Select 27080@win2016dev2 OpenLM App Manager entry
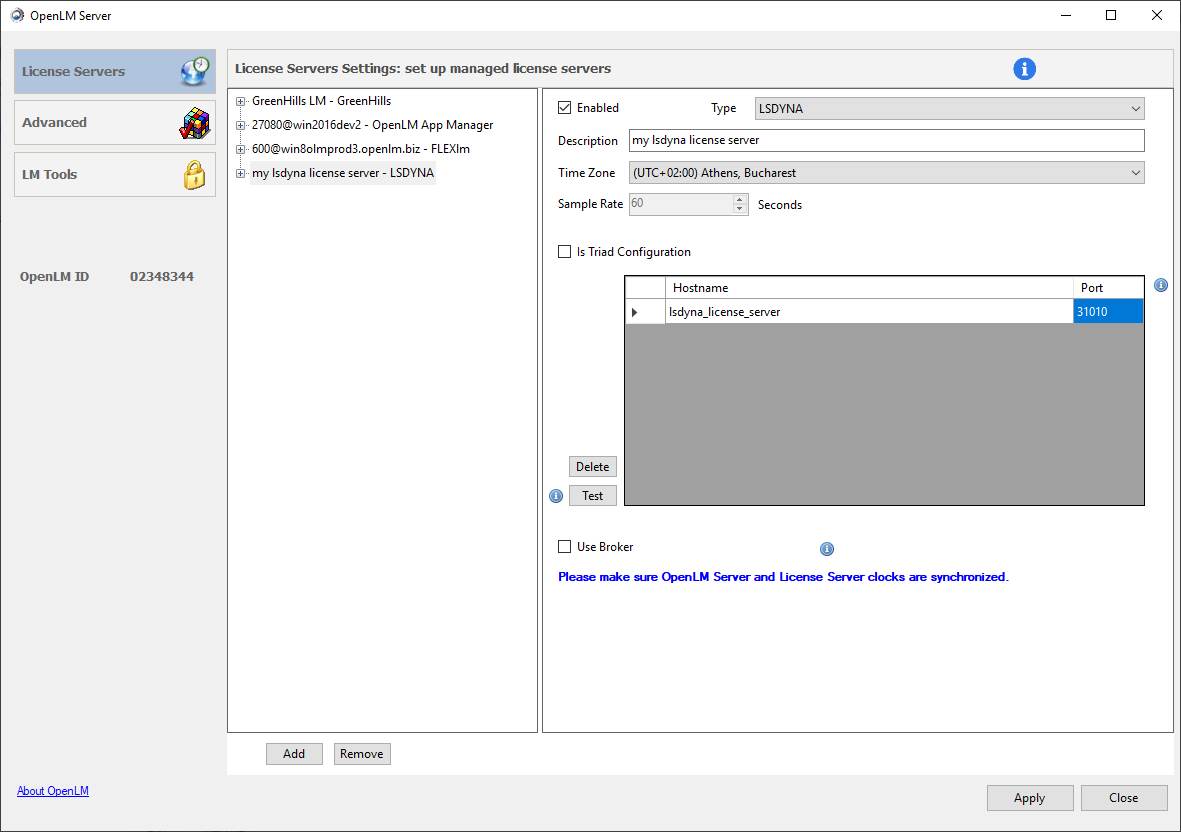Image resolution: width=1181 pixels, height=832 pixels. tap(372, 125)
